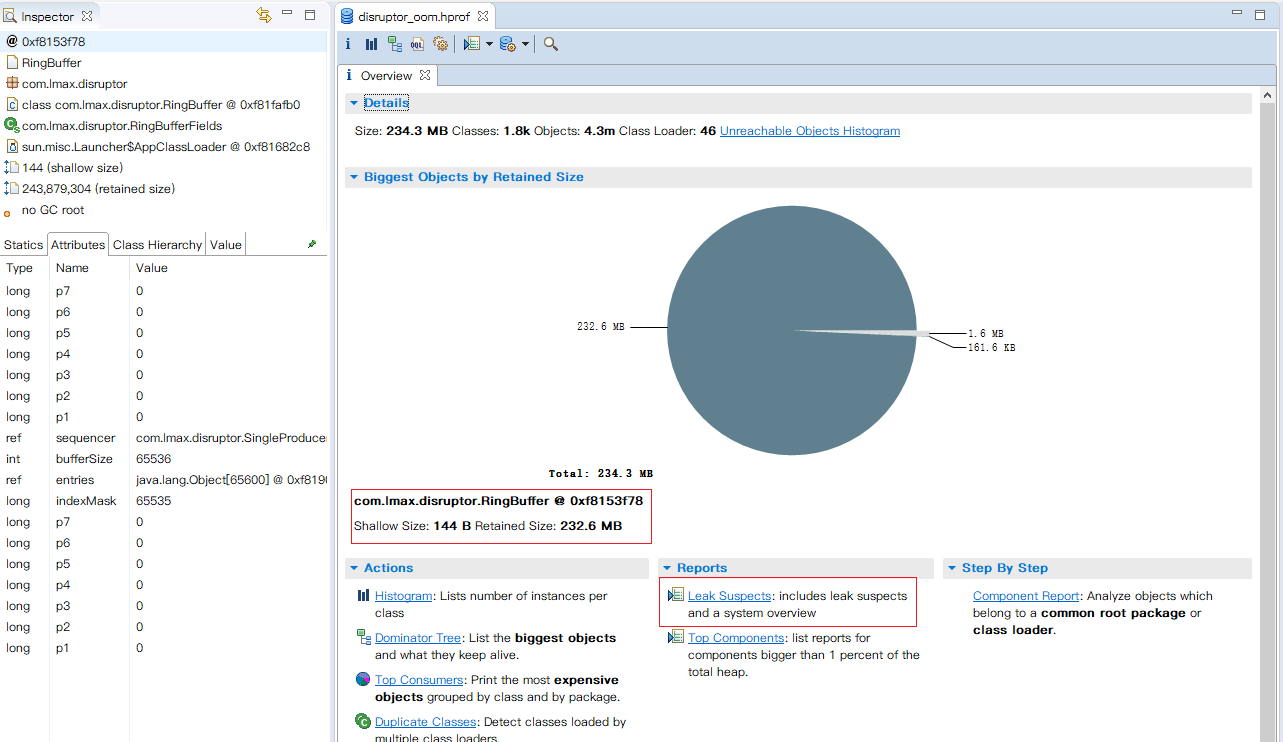Open the Dominator Tree link
This screenshot has width=1283, height=742.
pyautogui.click(x=418, y=637)
